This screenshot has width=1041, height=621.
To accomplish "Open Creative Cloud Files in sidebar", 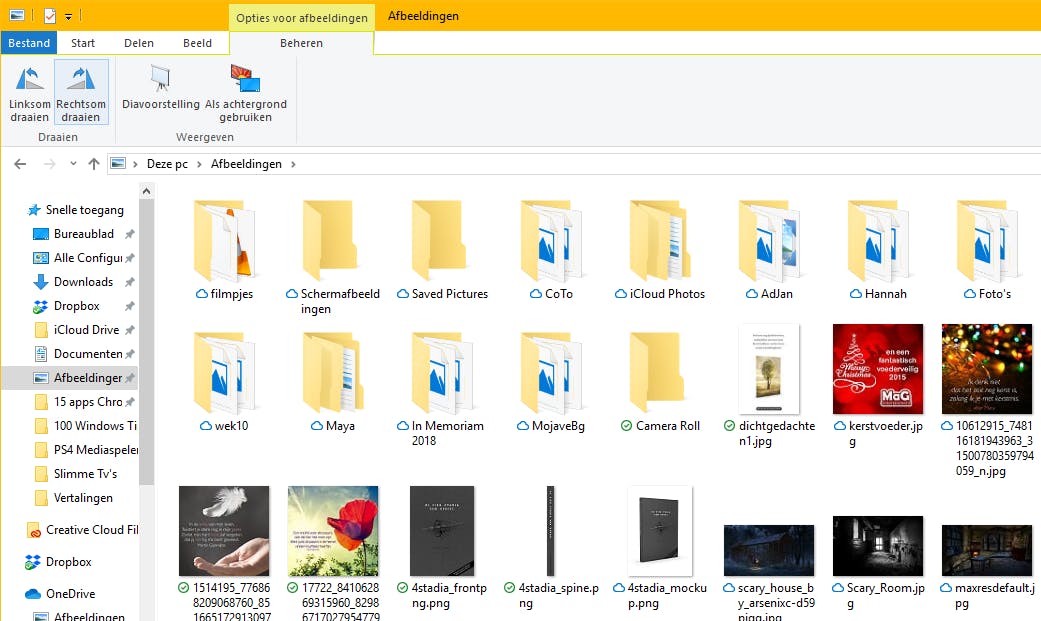I will click(92, 529).
